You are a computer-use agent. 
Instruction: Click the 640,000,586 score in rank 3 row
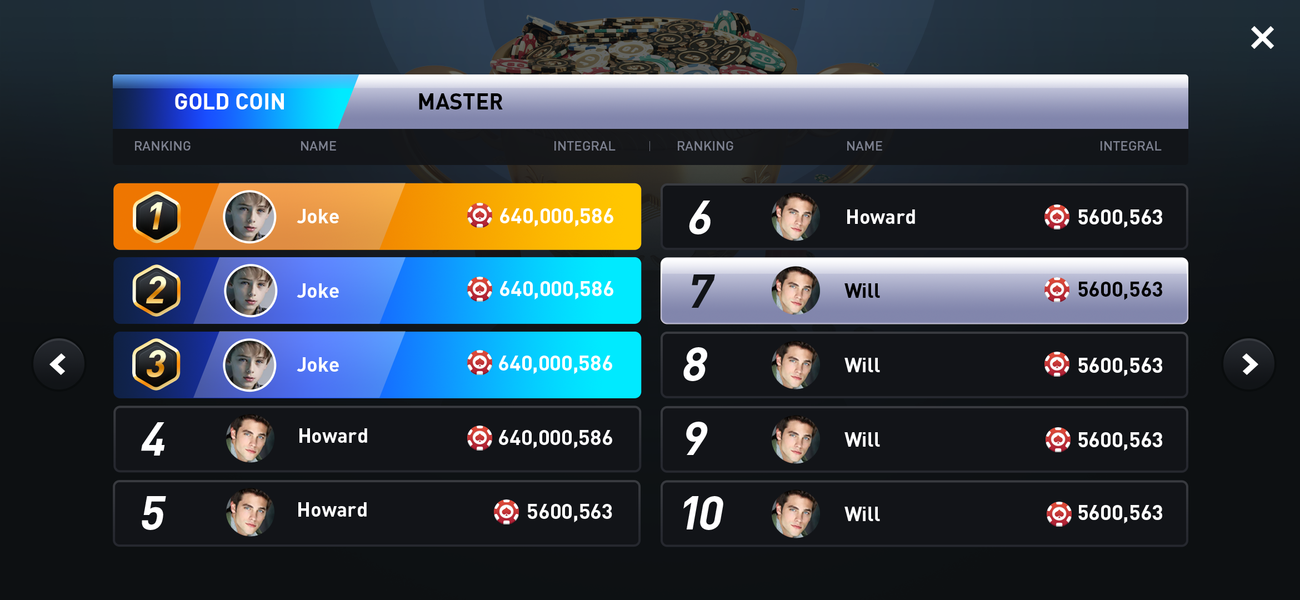tap(556, 364)
